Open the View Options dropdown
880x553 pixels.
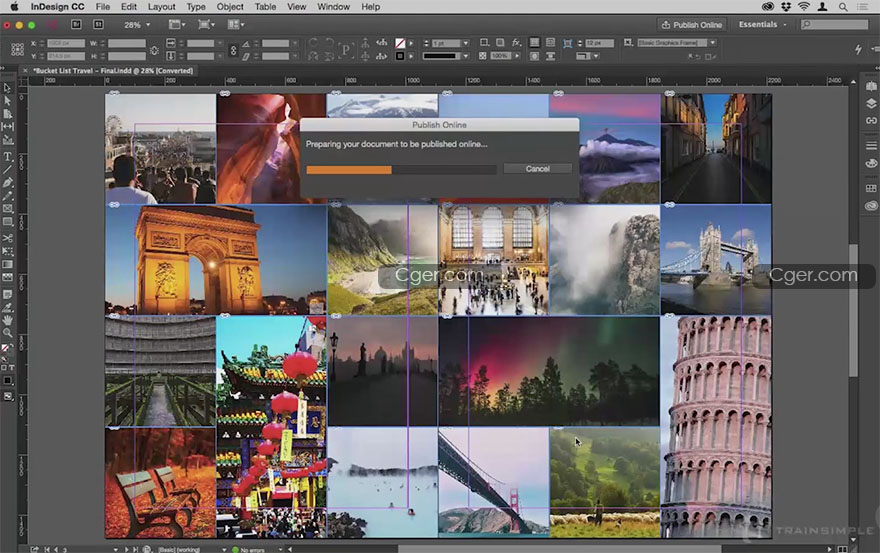point(178,25)
